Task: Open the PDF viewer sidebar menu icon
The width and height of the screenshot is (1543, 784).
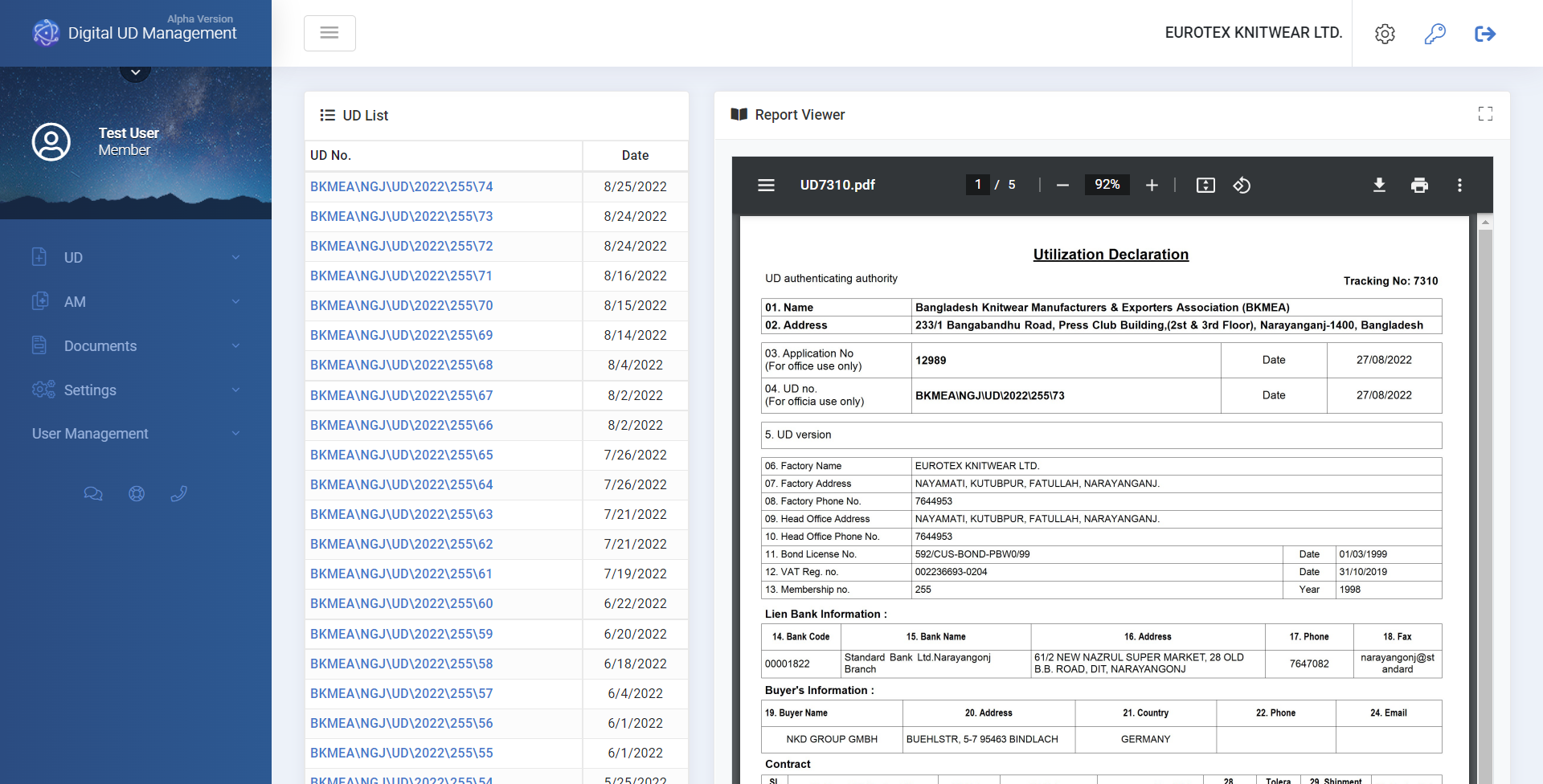Action: pyautogui.click(x=766, y=186)
